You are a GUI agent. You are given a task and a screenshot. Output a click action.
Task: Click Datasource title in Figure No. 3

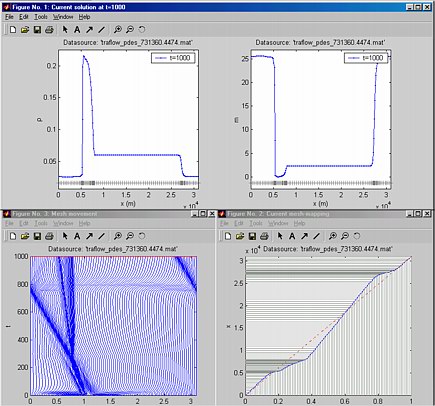[x=113, y=249]
